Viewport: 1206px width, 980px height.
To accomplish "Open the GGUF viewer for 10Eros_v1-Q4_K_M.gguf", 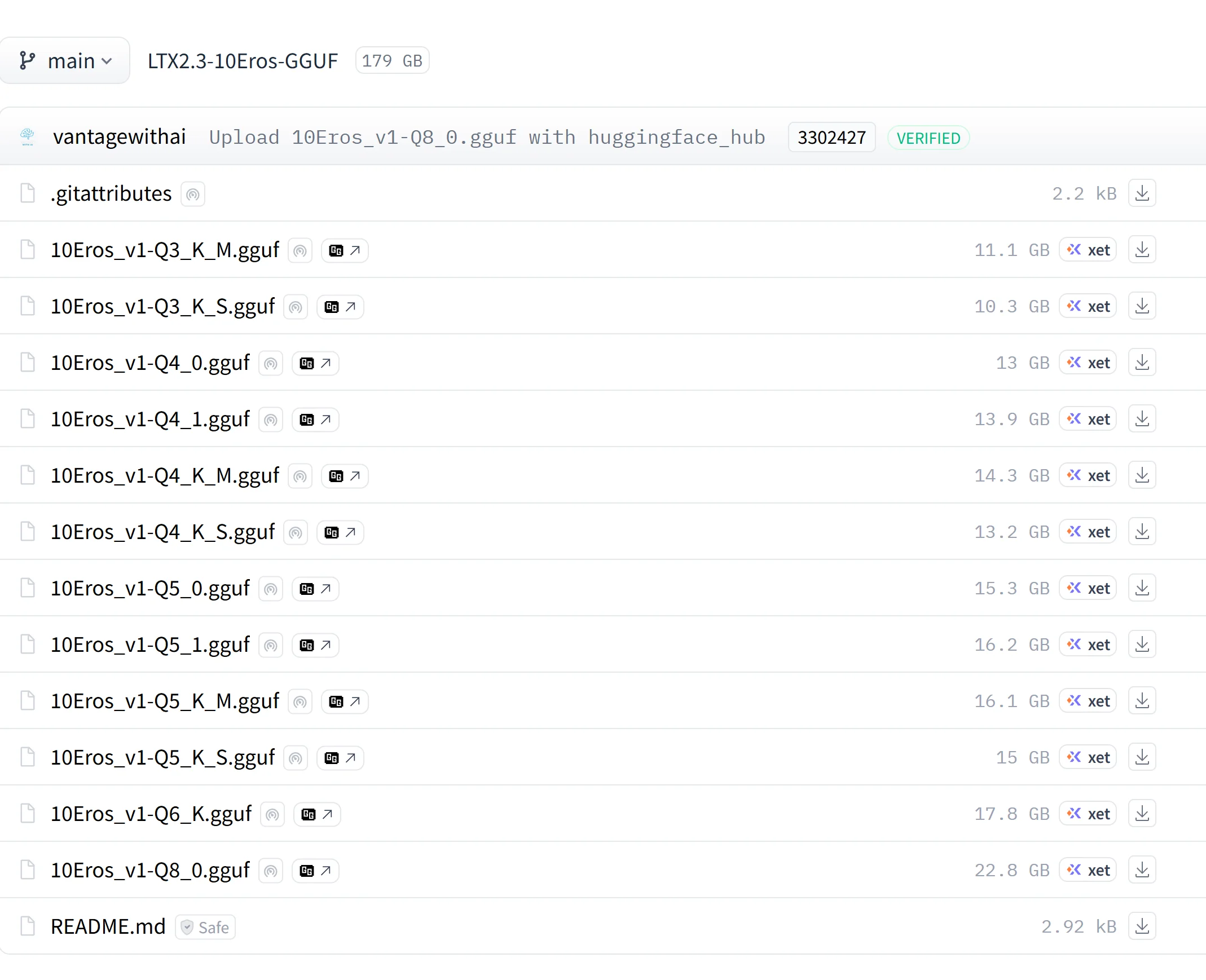I will (345, 476).
